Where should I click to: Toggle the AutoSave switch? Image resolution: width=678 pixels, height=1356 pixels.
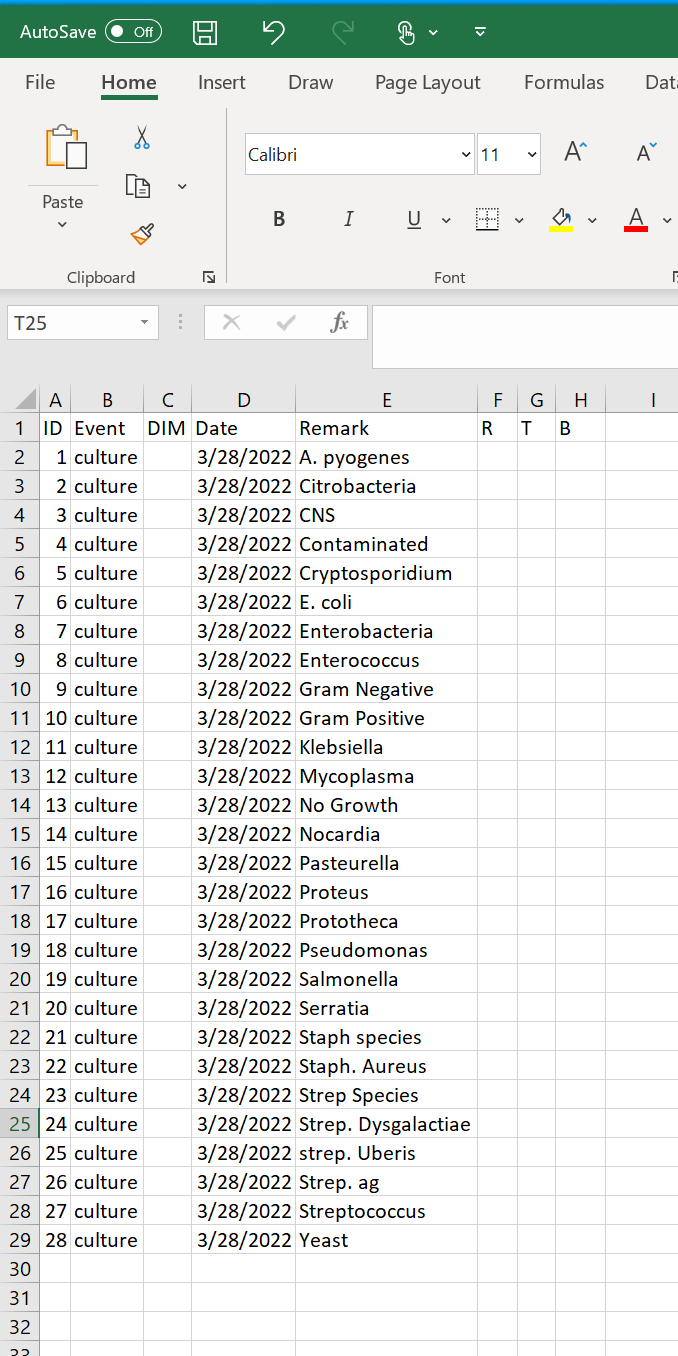134,32
